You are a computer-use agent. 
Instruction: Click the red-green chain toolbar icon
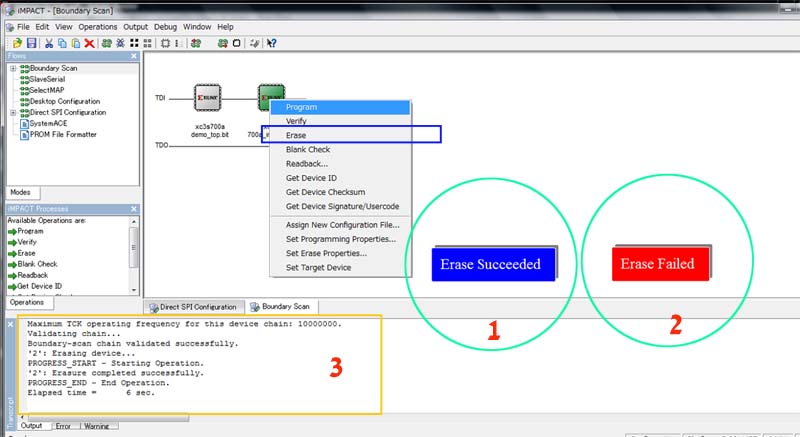[196, 43]
